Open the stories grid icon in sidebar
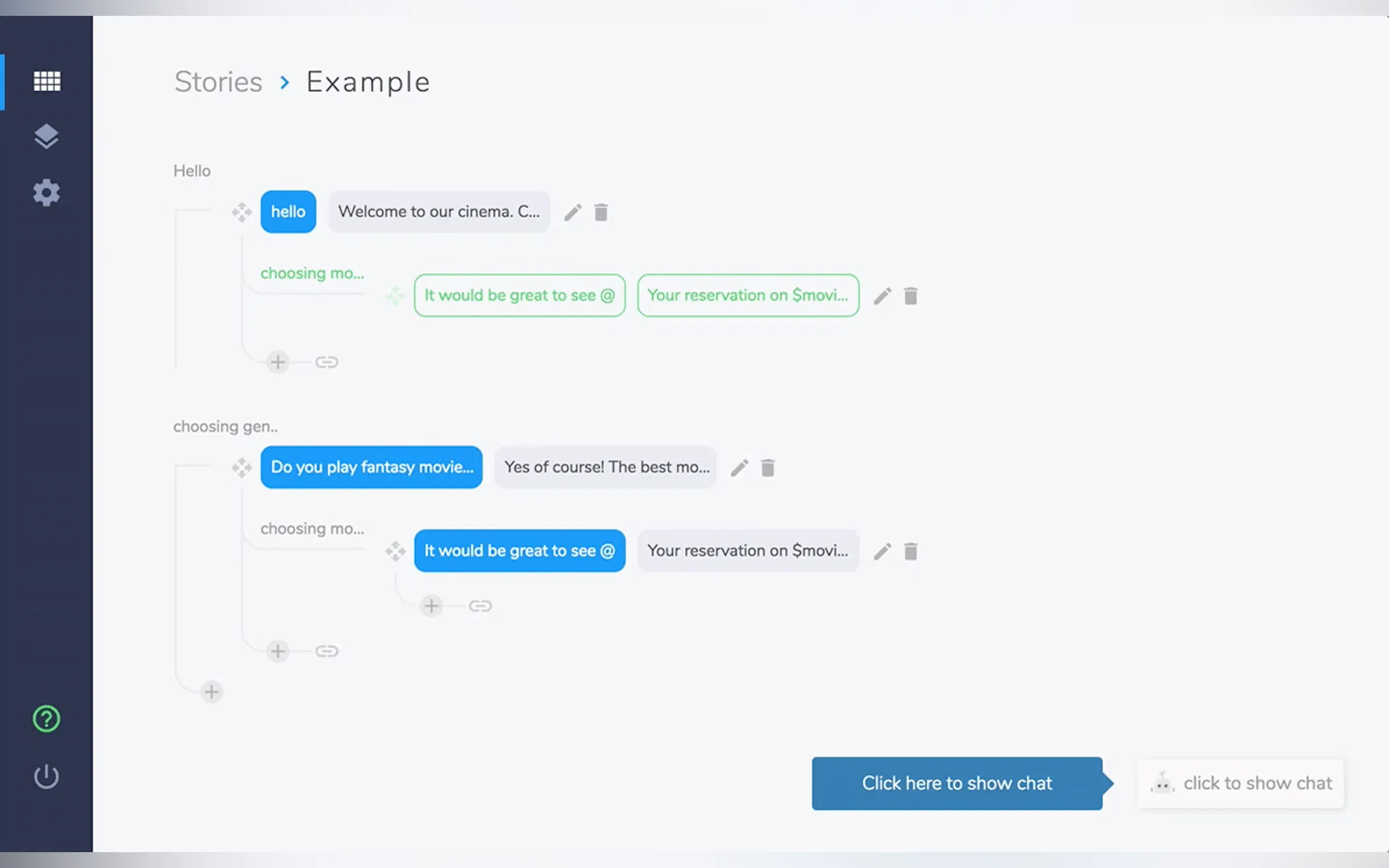Image resolution: width=1389 pixels, height=868 pixels. (x=46, y=81)
